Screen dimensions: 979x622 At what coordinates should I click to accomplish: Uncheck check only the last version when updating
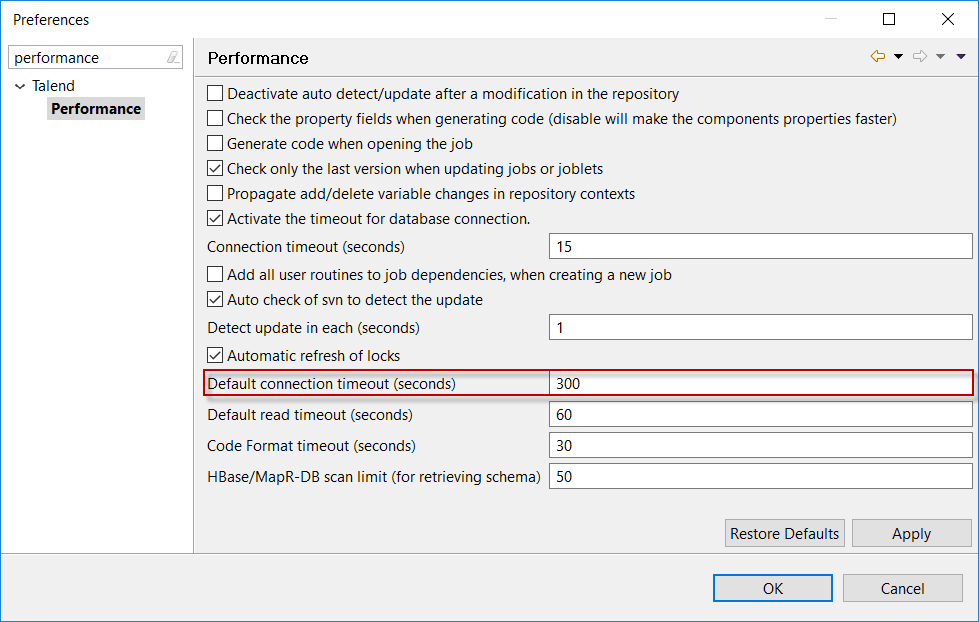pyautogui.click(x=215, y=168)
